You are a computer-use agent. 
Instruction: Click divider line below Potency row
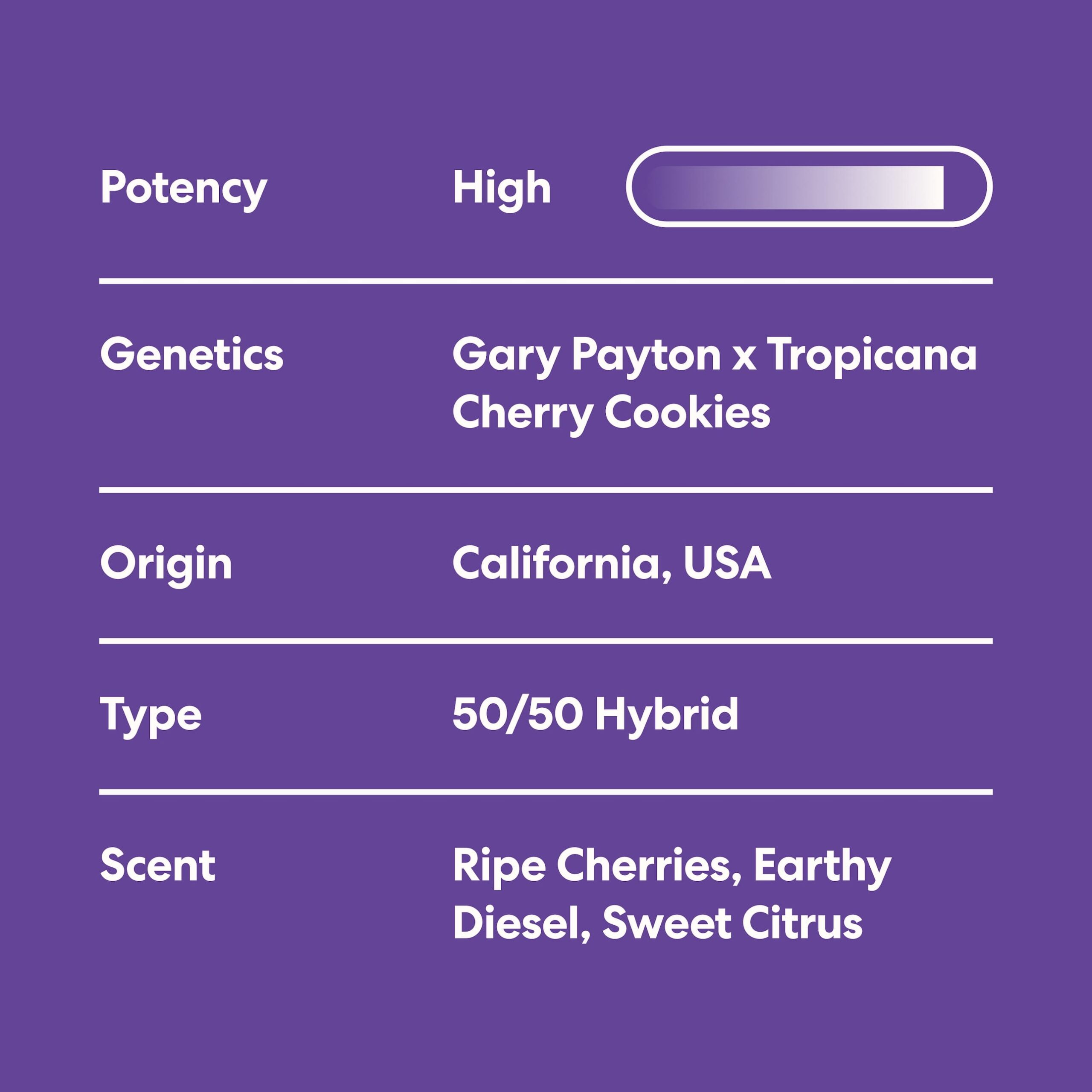(546, 281)
